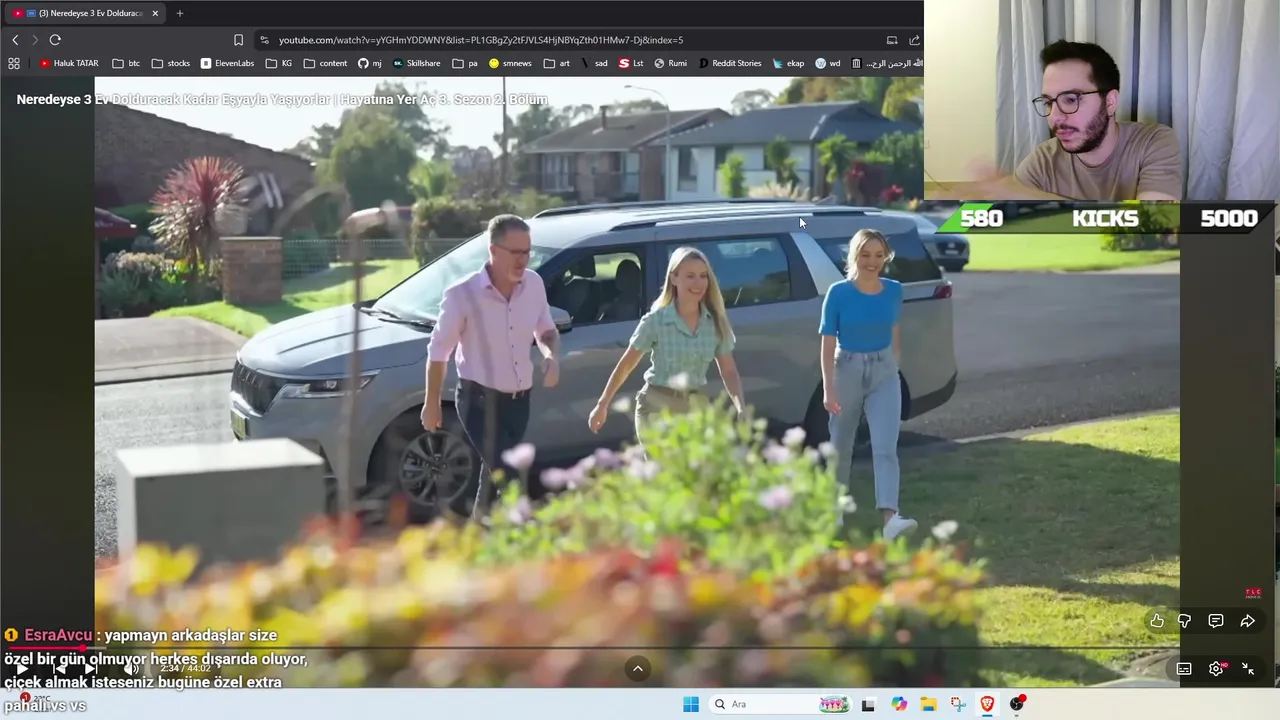1280x720 pixels.
Task: Expand the btc bookmark folder
Action: [126, 63]
